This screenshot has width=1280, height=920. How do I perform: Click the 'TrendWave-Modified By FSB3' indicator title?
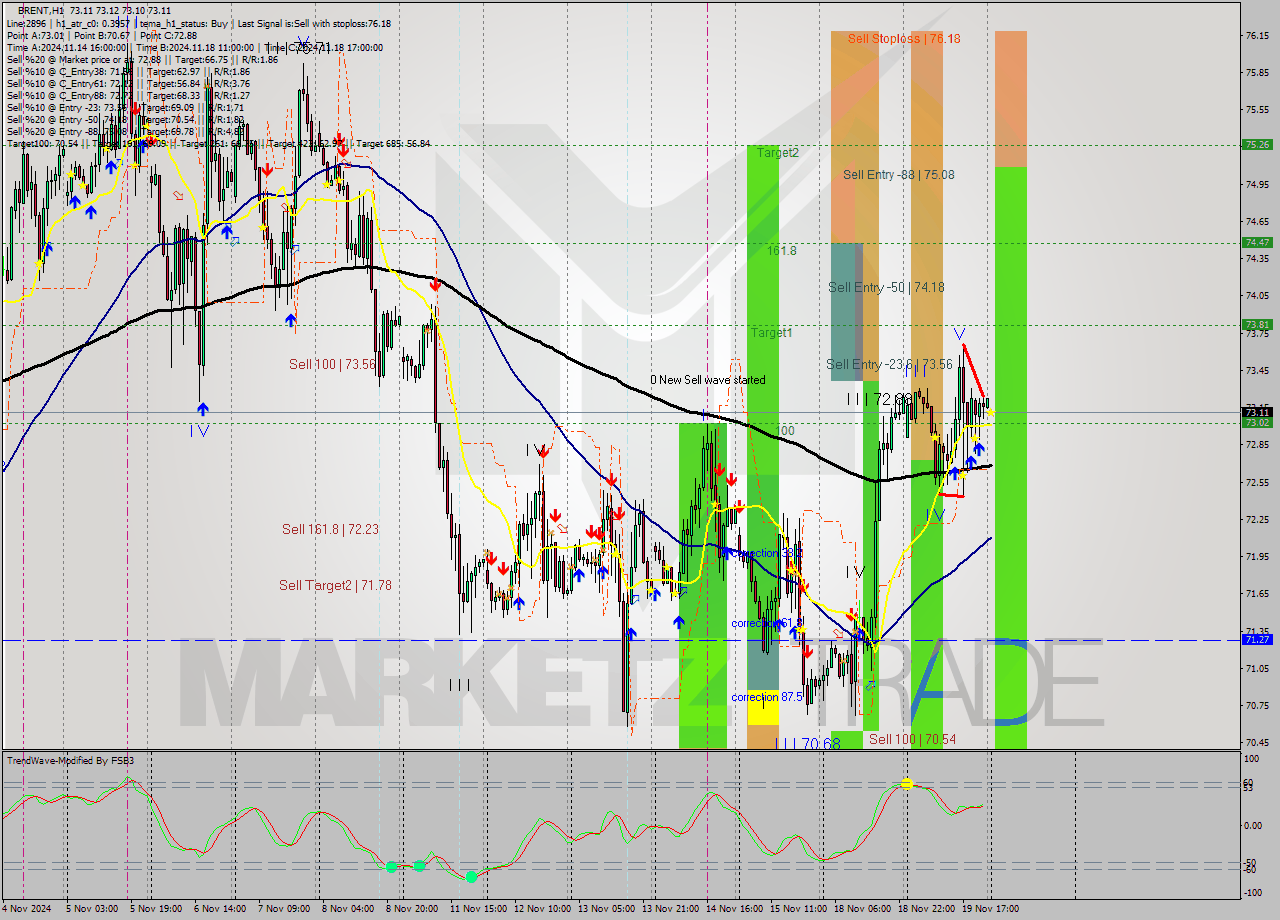pyautogui.click(x=71, y=761)
